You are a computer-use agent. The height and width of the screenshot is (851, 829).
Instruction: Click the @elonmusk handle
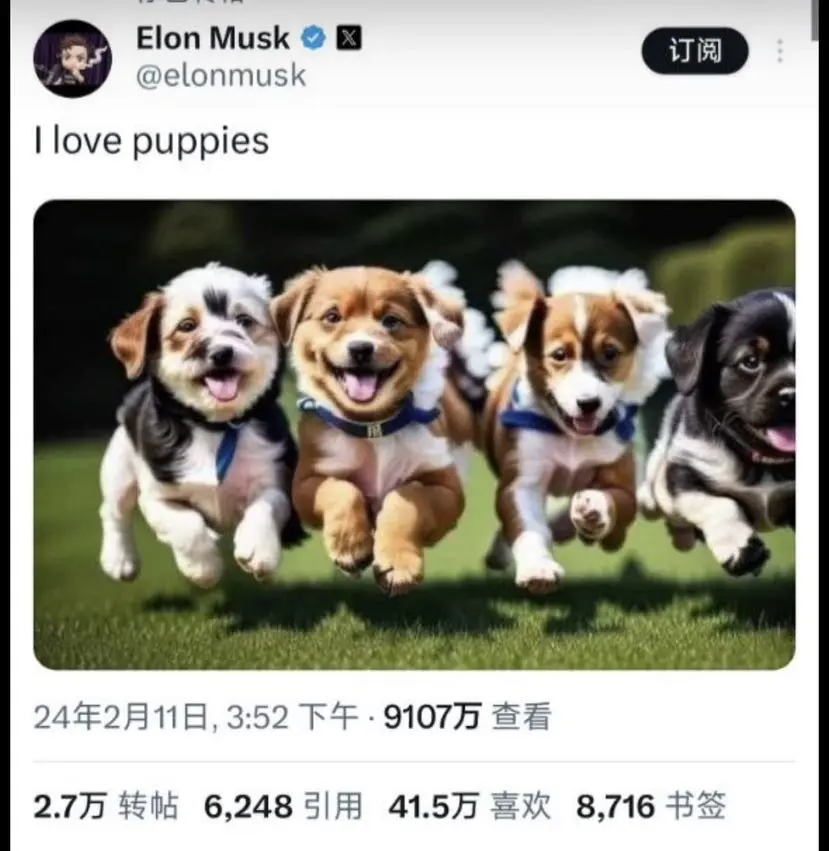(221, 75)
